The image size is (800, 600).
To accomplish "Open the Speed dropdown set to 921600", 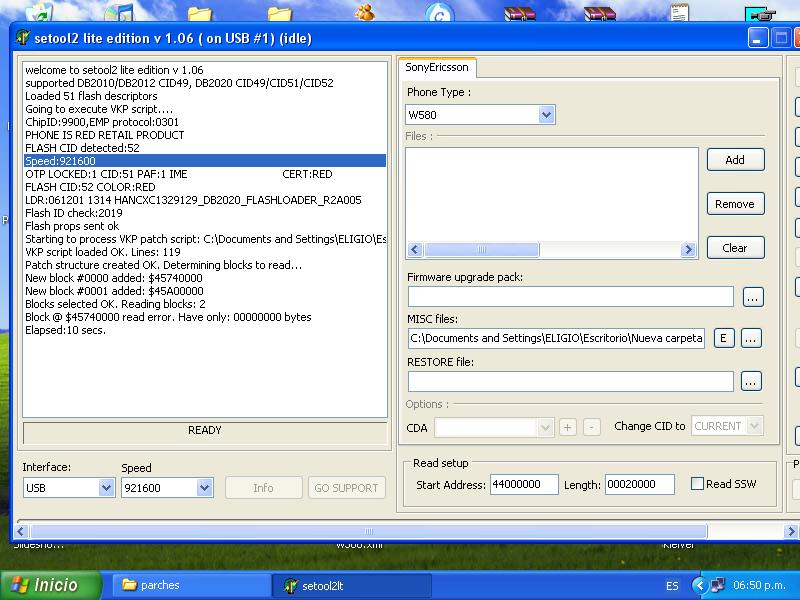I will pos(205,488).
